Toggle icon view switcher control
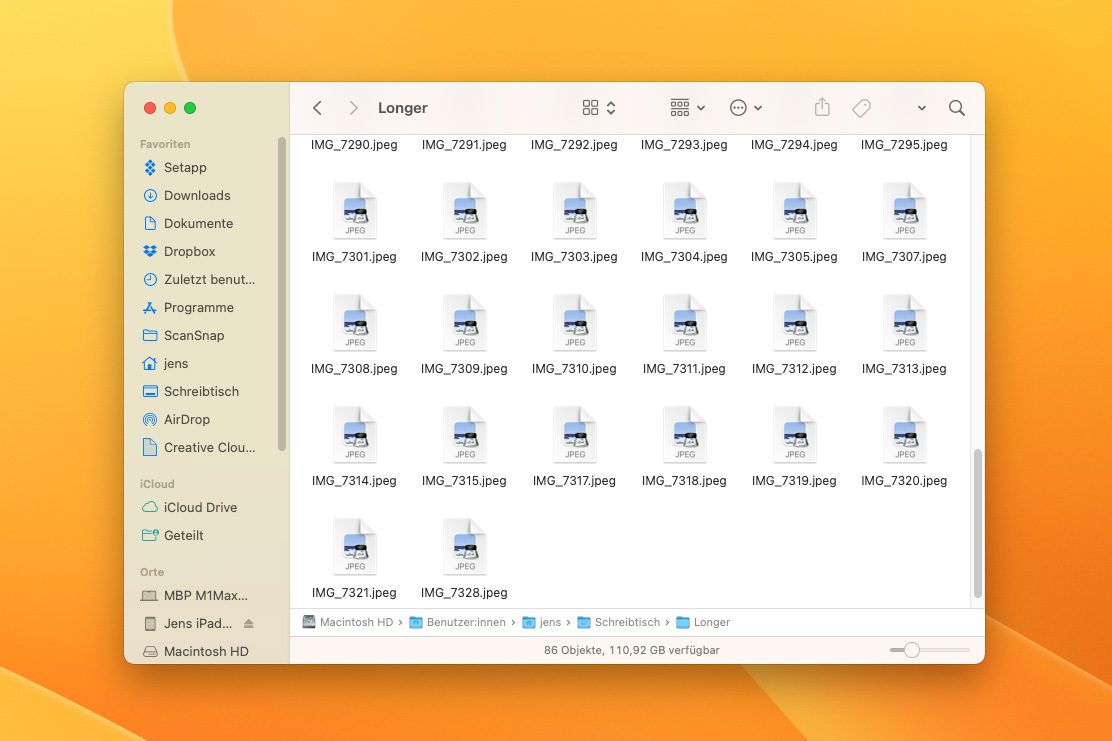 599,108
